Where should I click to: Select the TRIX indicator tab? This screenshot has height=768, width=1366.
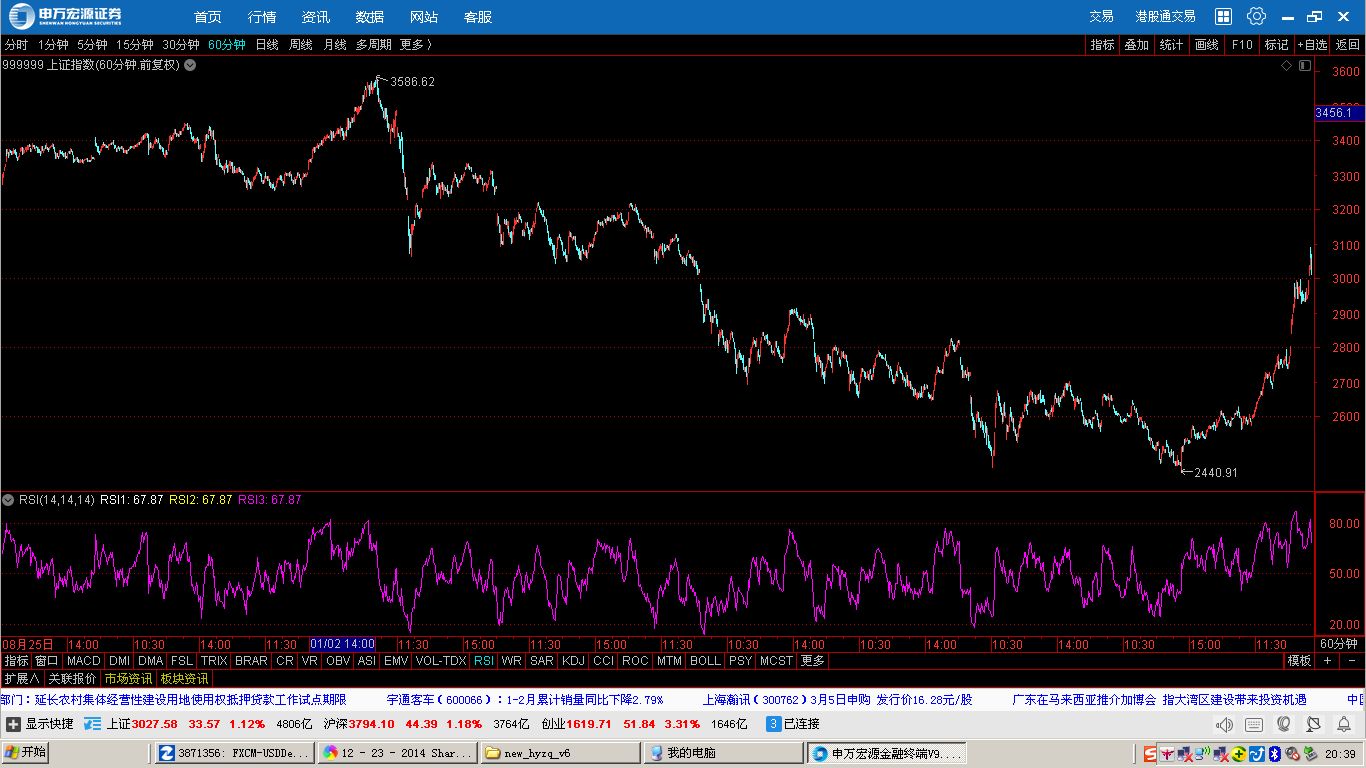[214, 661]
